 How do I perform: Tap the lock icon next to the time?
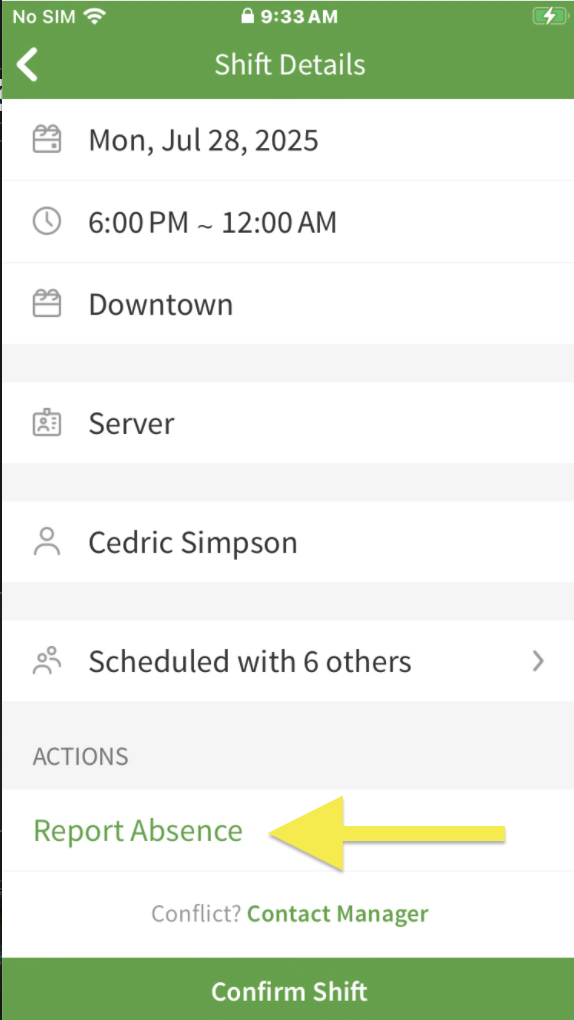click(x=247, y=16)
